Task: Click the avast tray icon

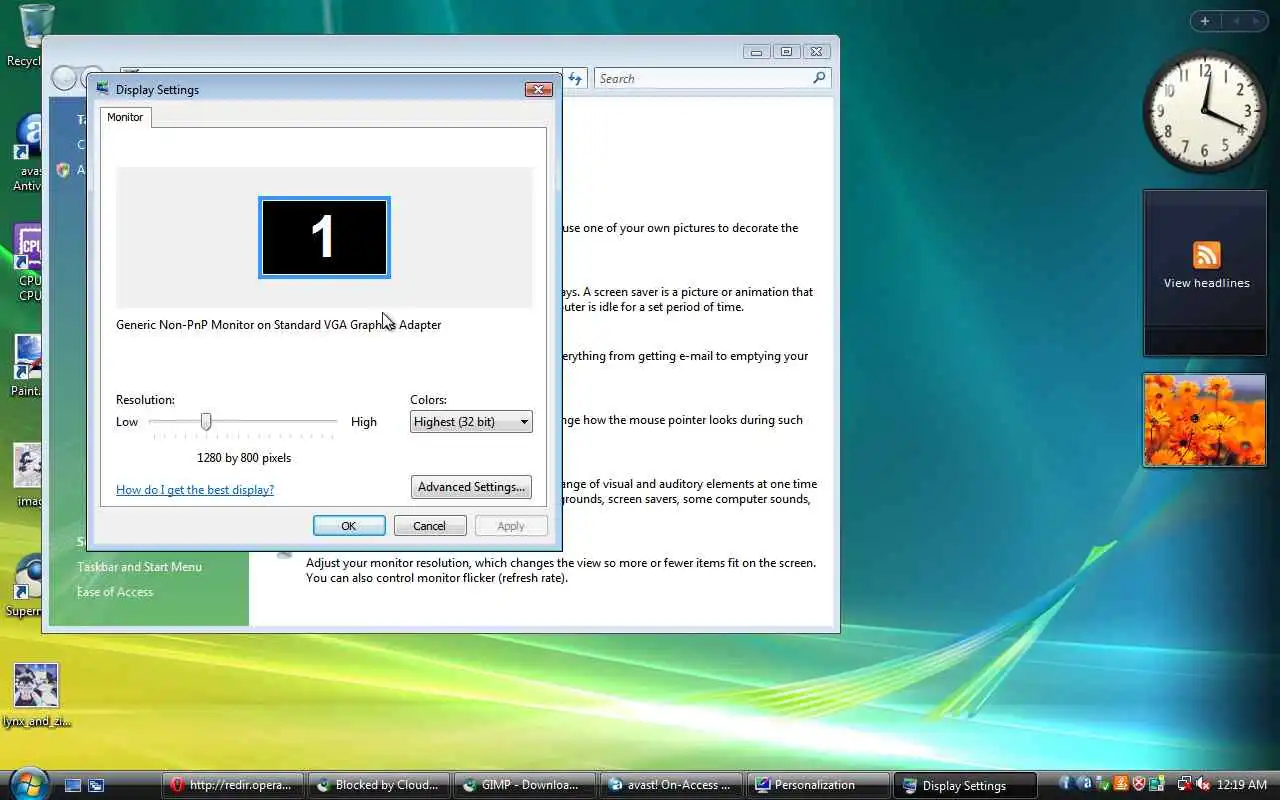Action: click(1086, 784)
